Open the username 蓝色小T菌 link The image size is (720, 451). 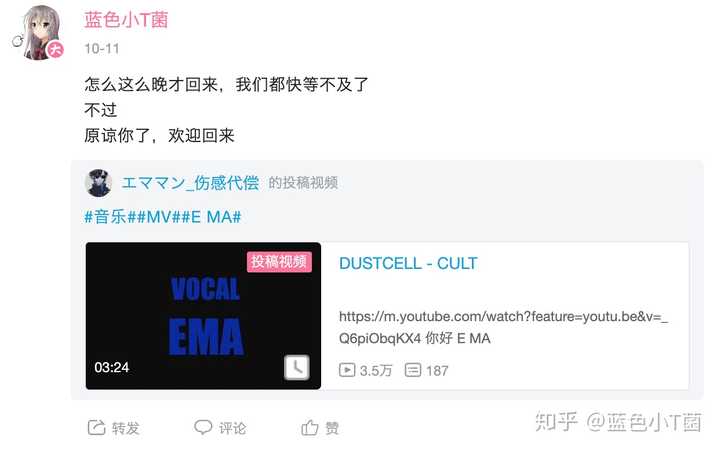[x=126, y=20]
